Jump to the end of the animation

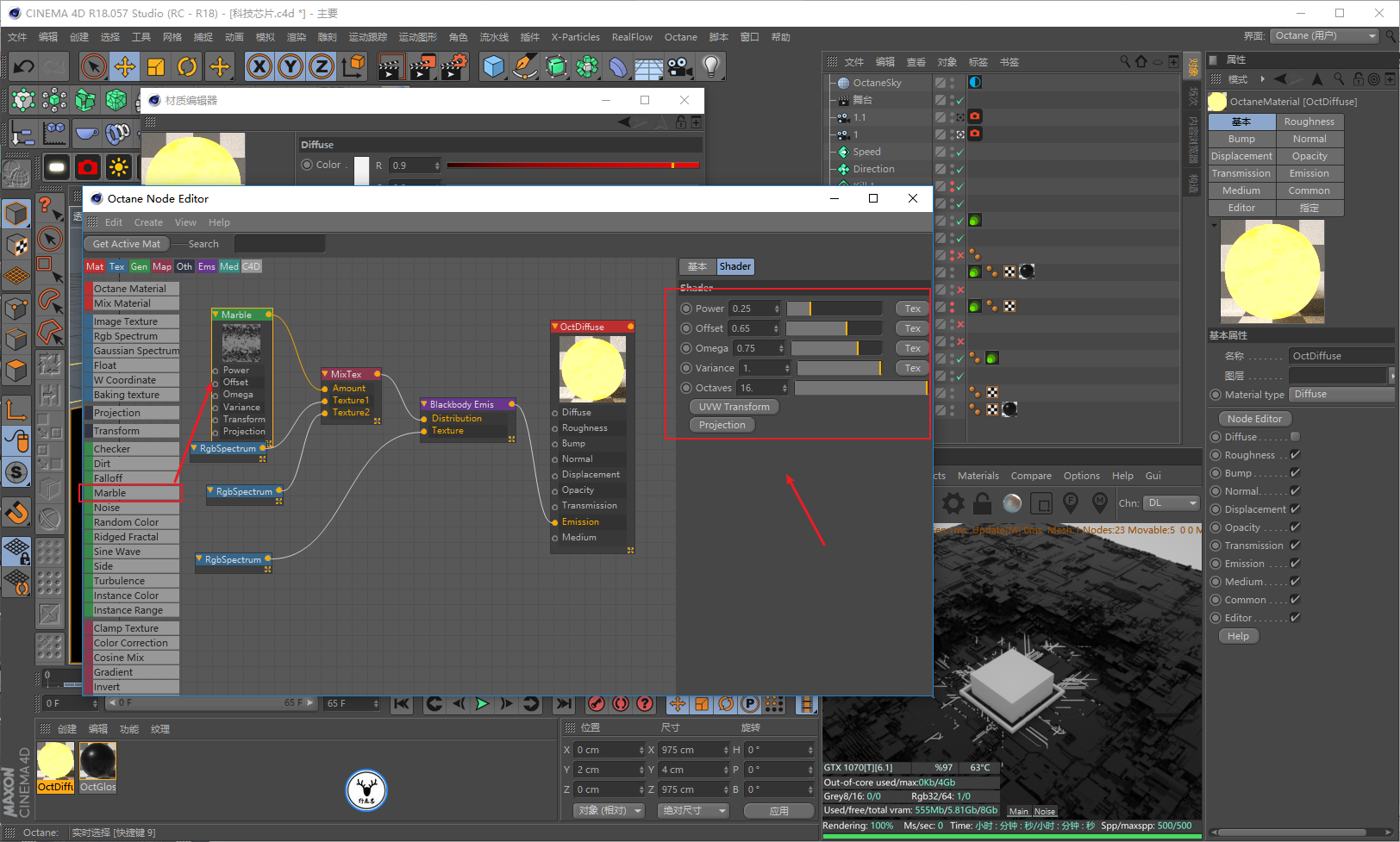coord(564,704)
